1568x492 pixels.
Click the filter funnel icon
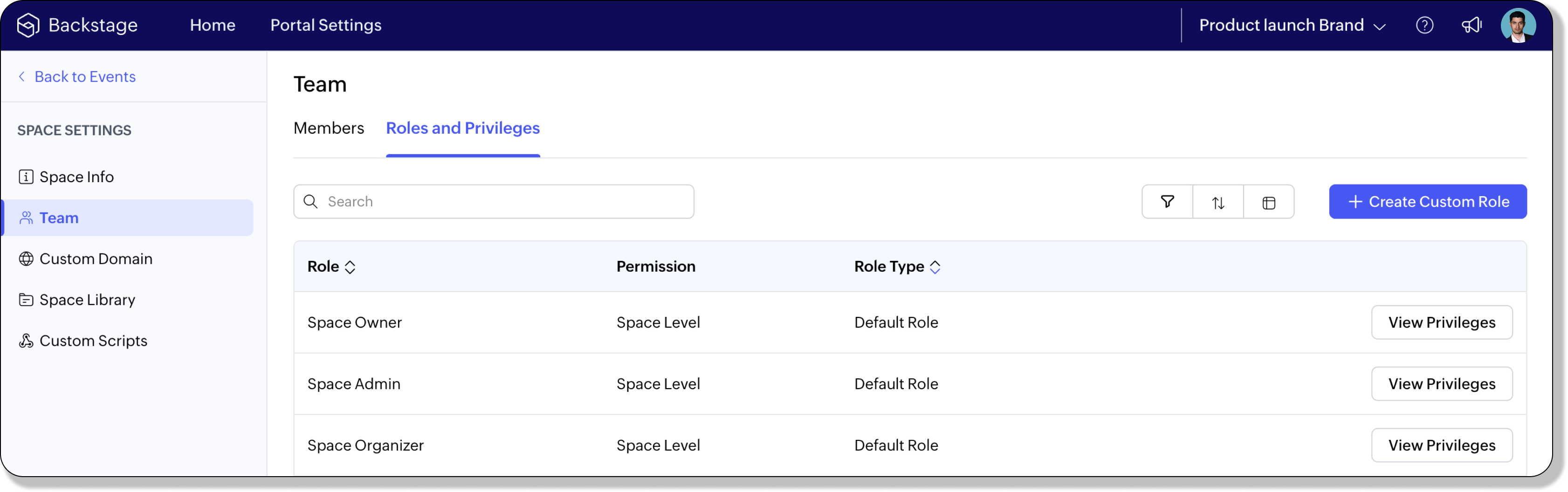coord(1167,202)
